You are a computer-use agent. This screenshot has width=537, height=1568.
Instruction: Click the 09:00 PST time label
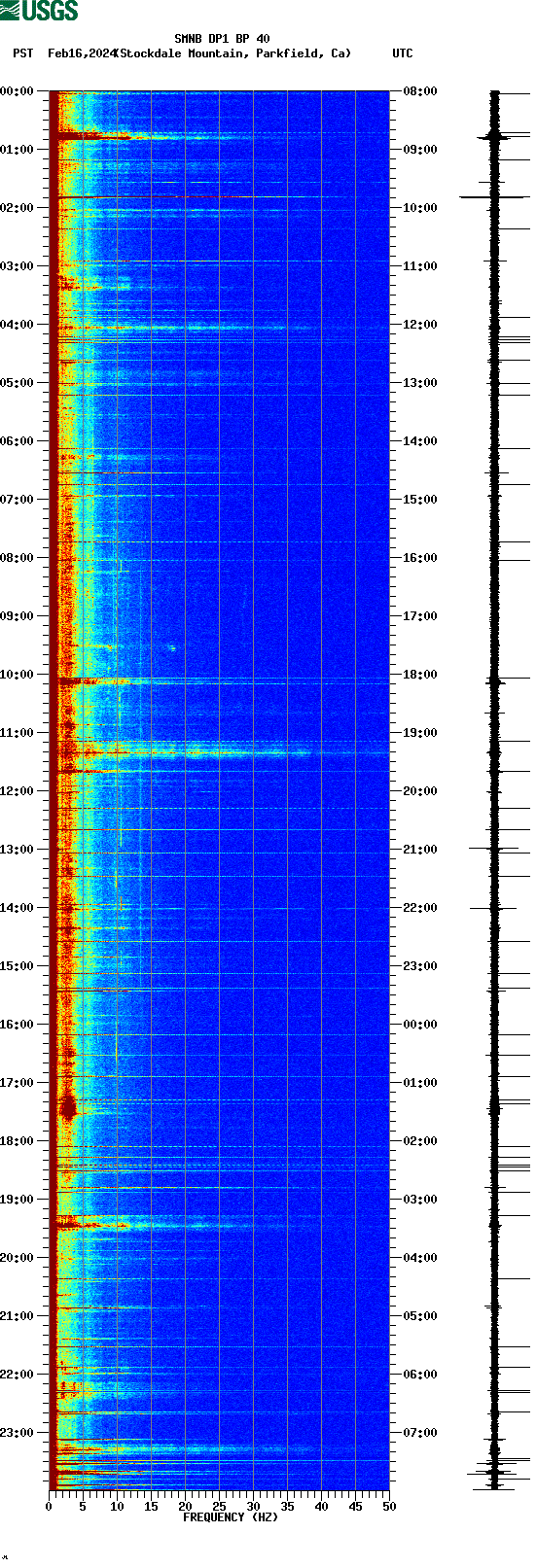18,616
